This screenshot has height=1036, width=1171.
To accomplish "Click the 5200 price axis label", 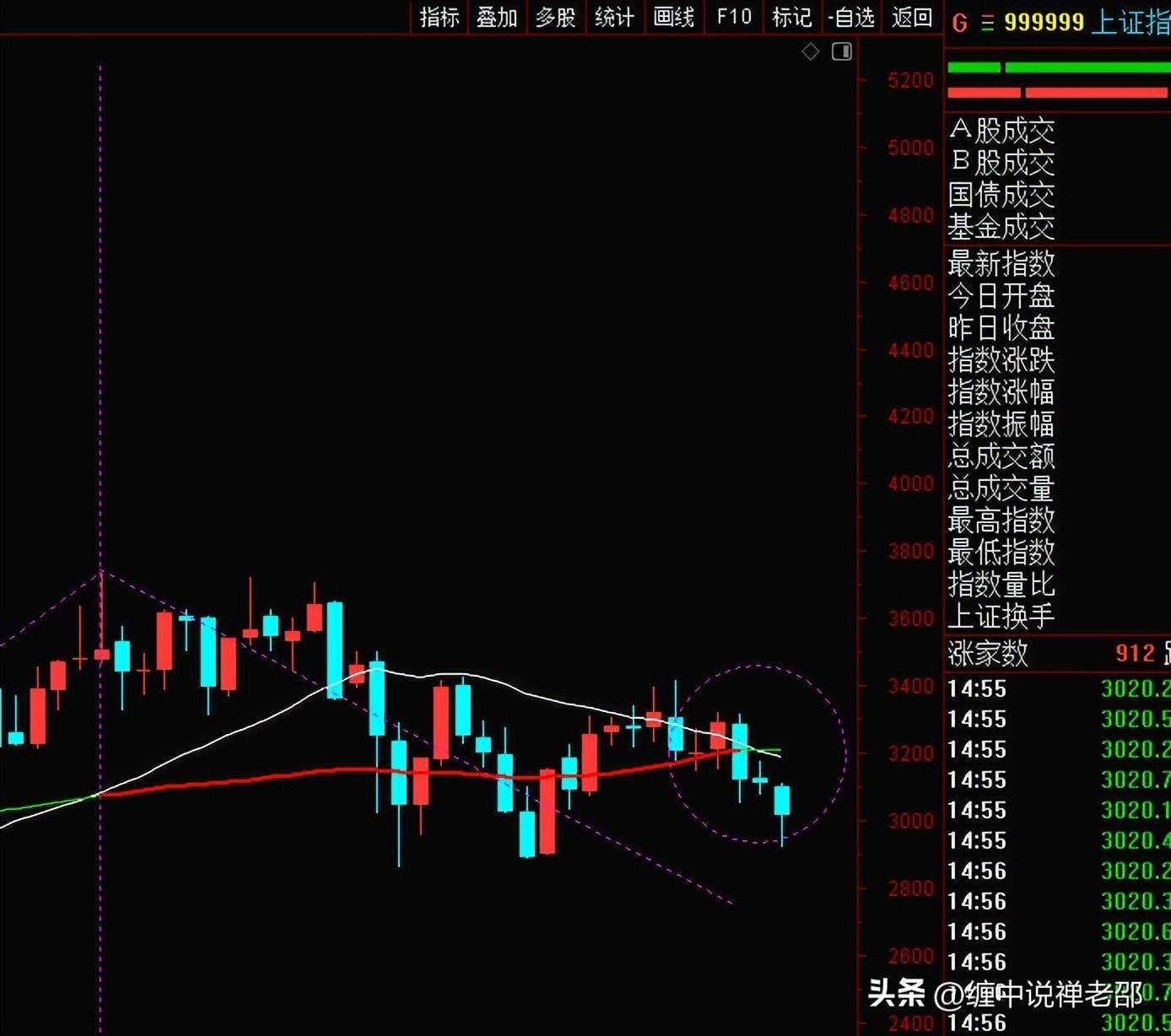I will tap(911, 81).
